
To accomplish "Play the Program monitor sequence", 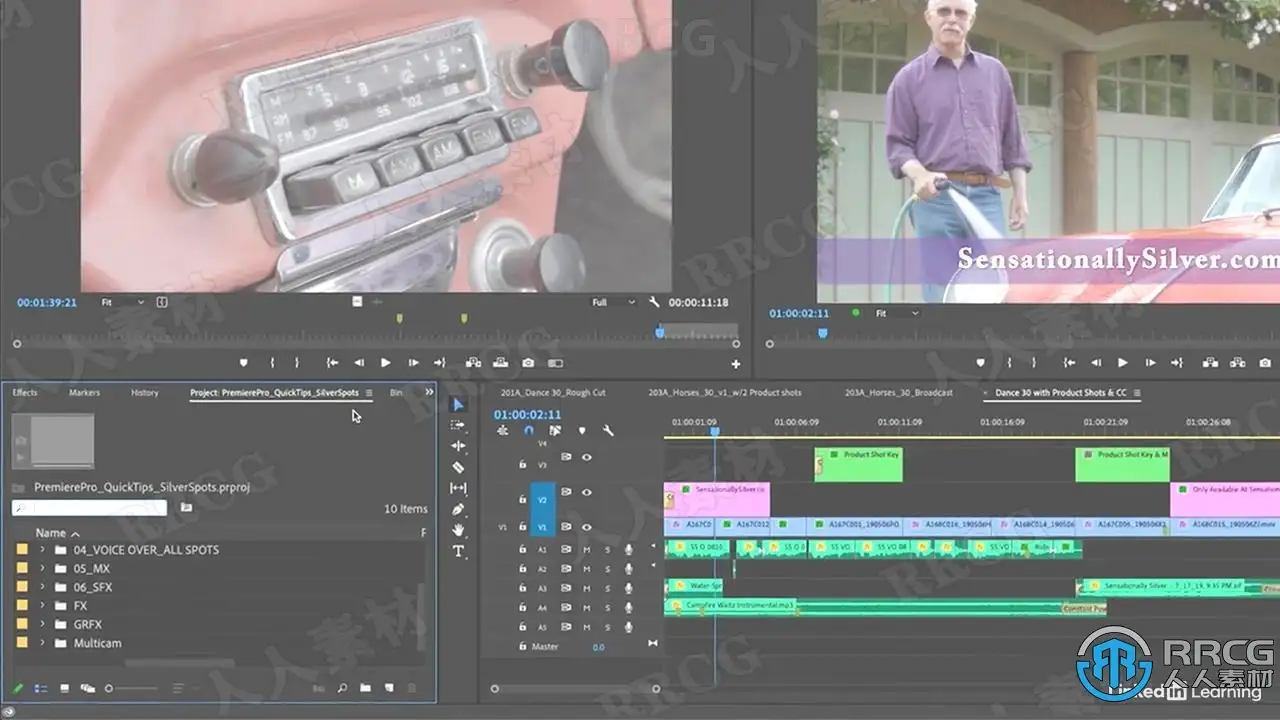I will [1122, 363].
